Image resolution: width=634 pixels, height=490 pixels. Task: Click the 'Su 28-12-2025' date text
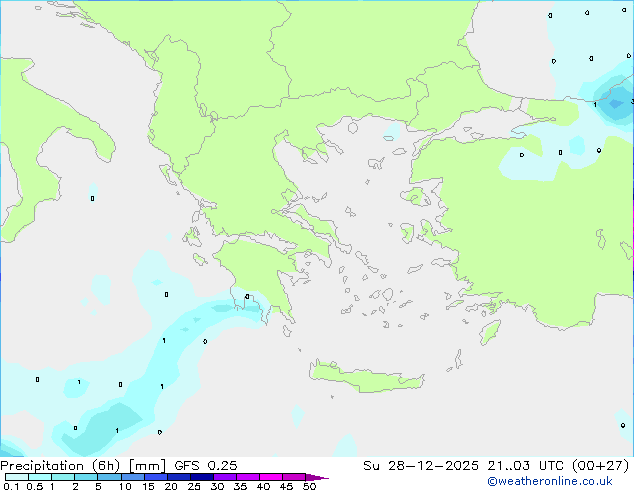pos(421,466)
